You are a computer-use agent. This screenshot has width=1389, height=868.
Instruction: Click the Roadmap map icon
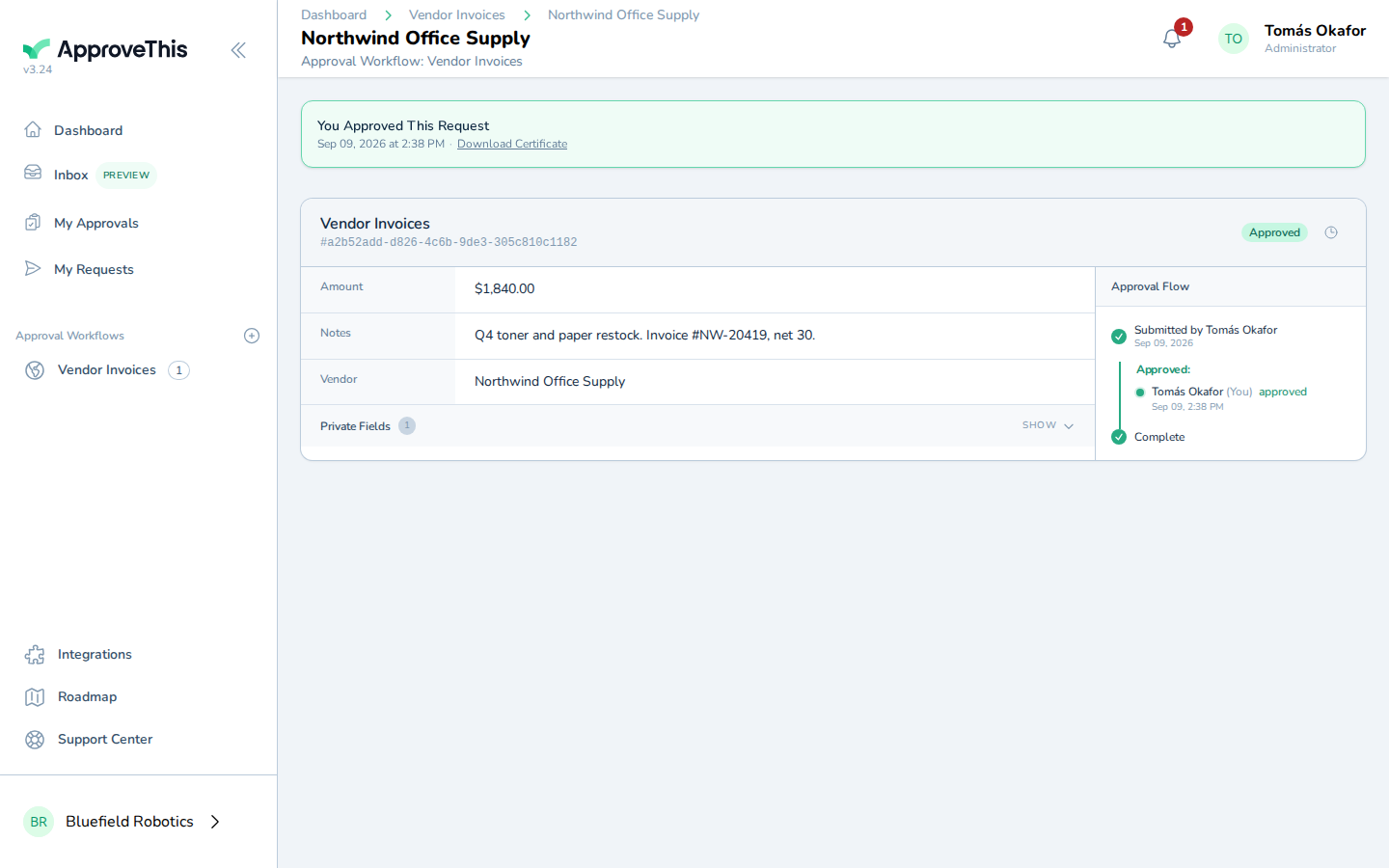(x=35, y=697)
